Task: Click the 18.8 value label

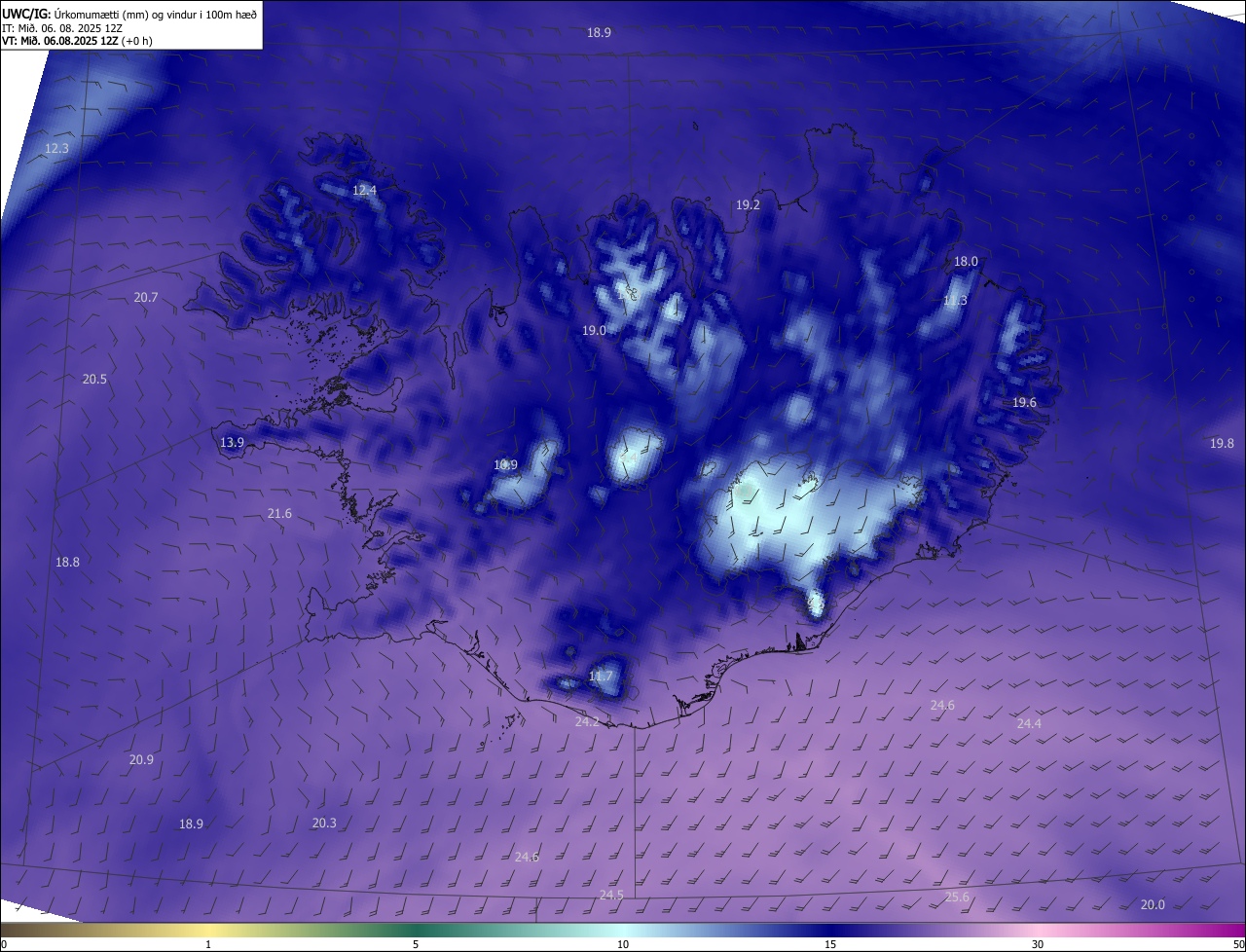Action: pyautogui.click(x=67, y=563)
